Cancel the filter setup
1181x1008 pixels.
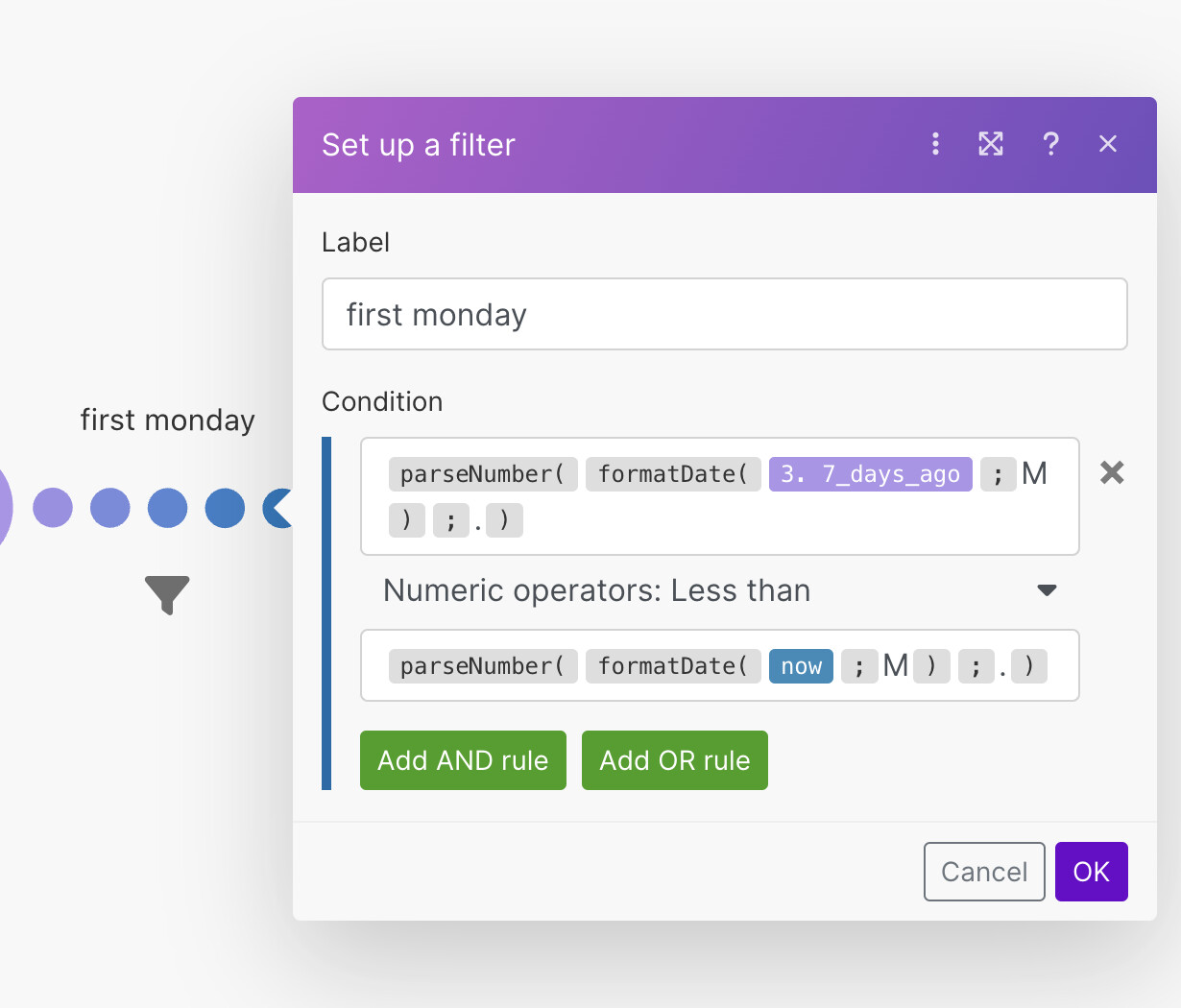point(984,872)
